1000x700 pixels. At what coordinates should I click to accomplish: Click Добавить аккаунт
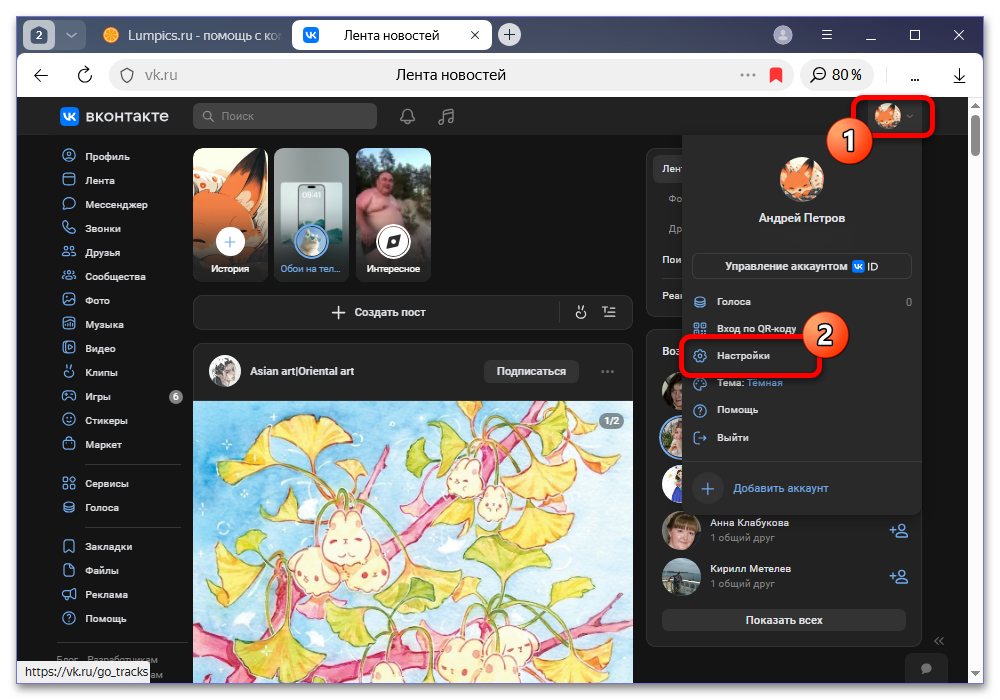[x=780, y=488]
